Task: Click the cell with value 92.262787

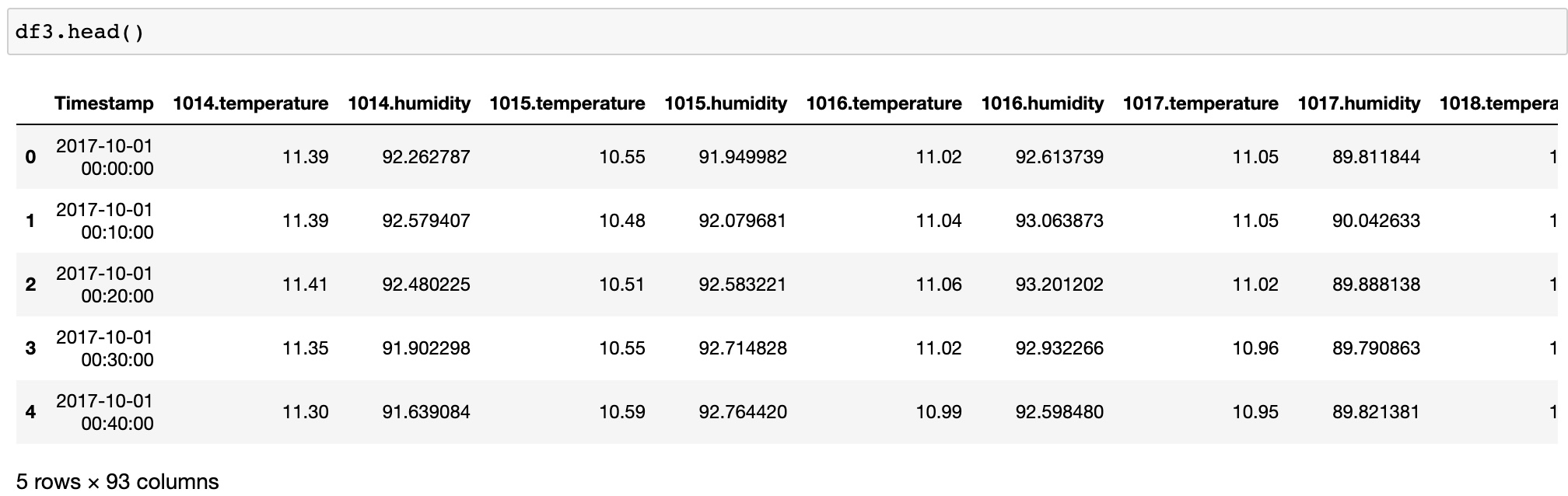Action: click(426, 157)
